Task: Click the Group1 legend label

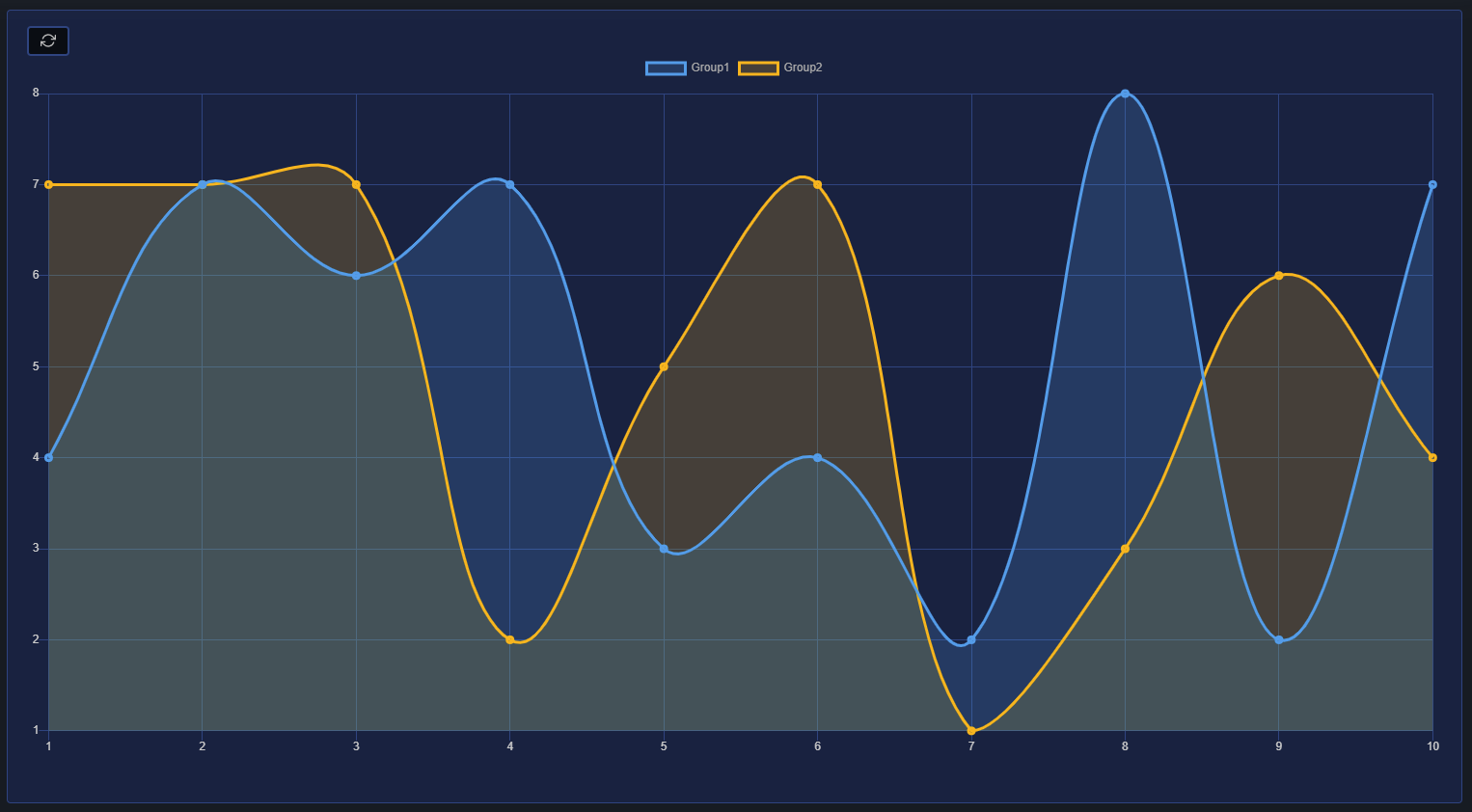Action: (710, 68)
